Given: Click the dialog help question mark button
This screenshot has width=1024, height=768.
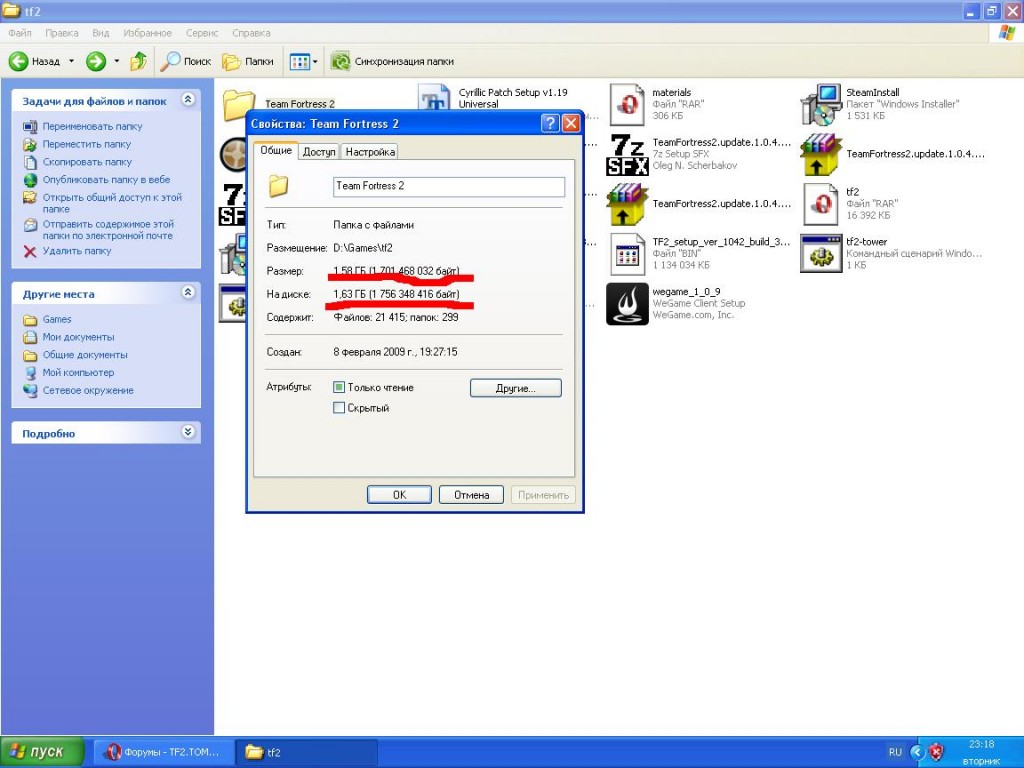Looking at the screenshot, I should (550, 123).
